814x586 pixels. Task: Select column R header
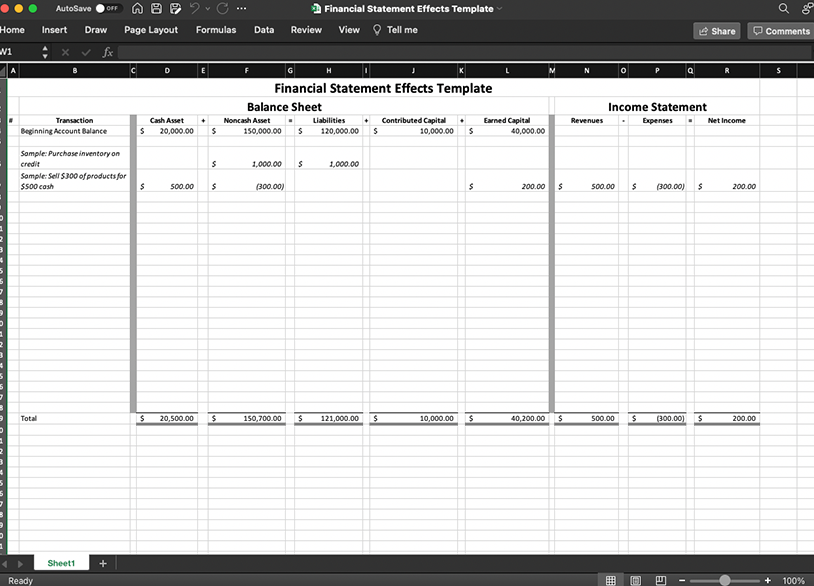coord(727,71)
